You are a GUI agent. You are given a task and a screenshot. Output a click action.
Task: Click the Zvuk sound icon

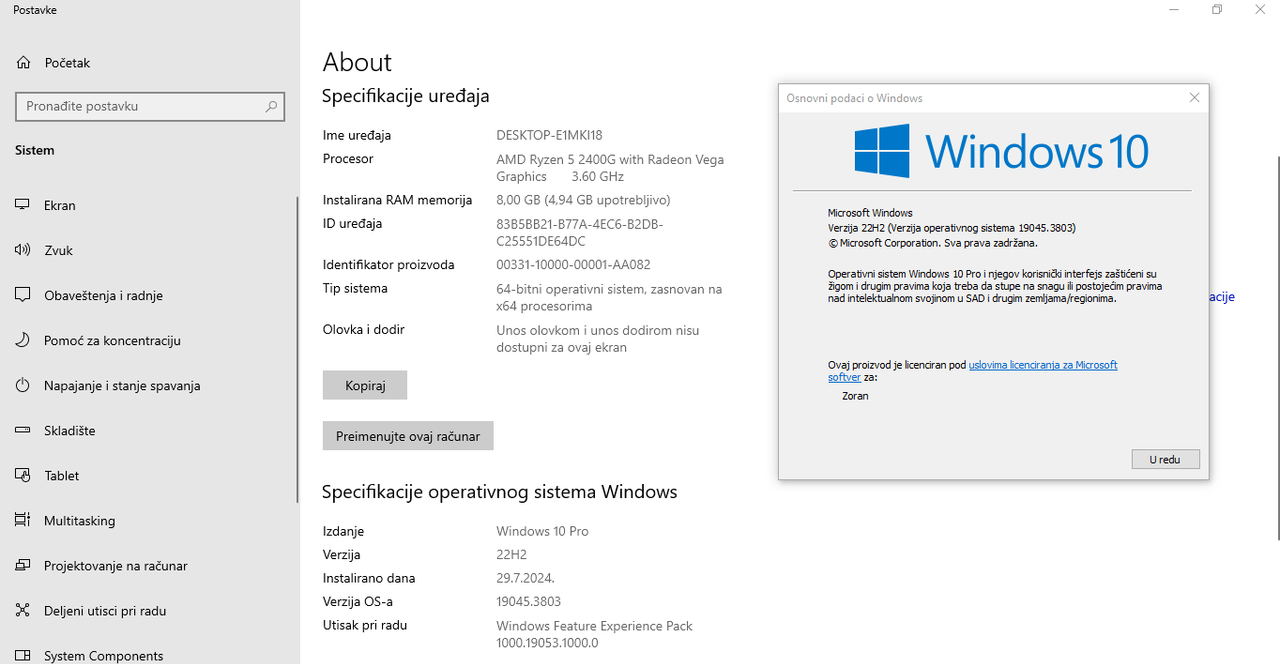point(23,250)
